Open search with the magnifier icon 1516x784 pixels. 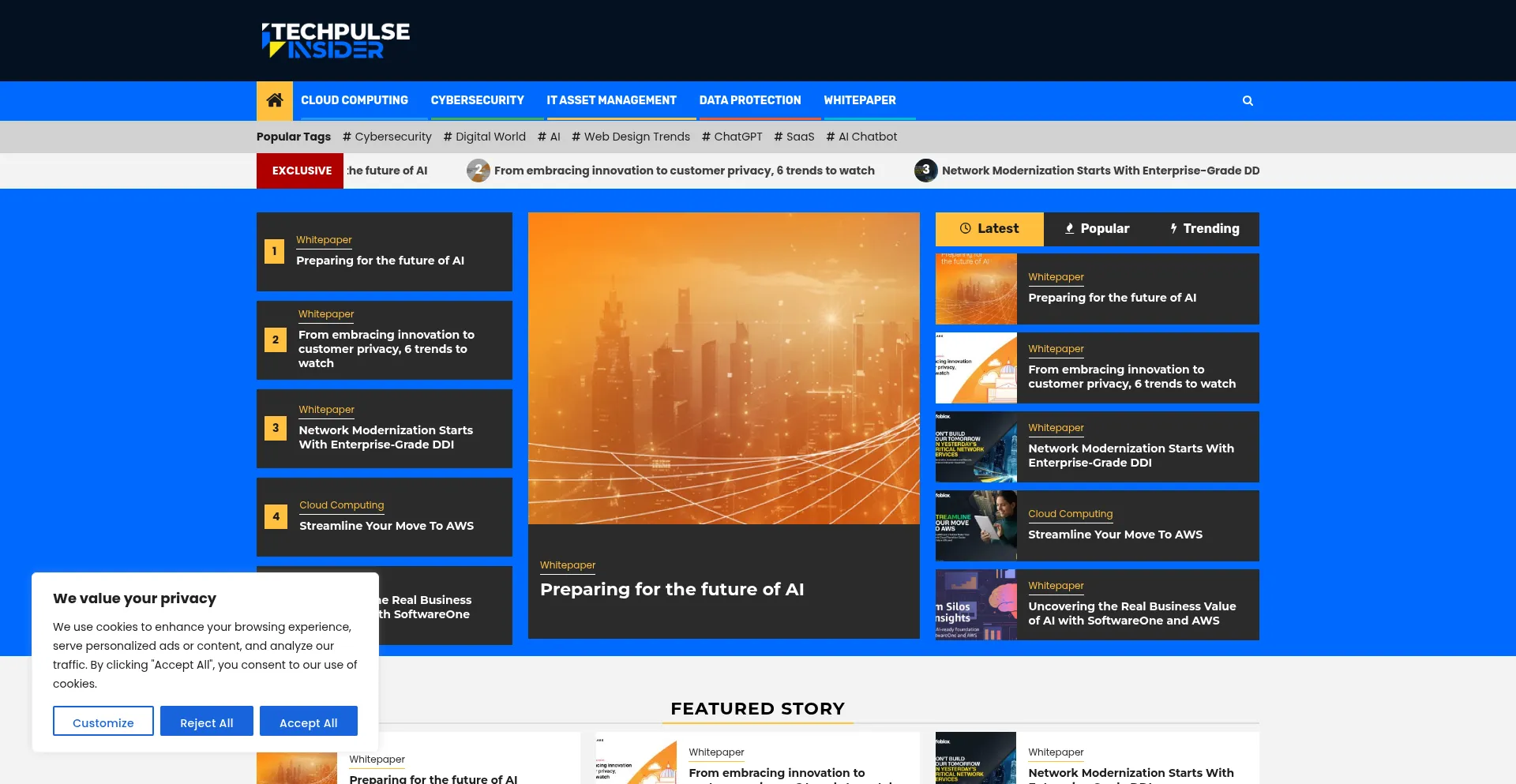pos(1248,101)
